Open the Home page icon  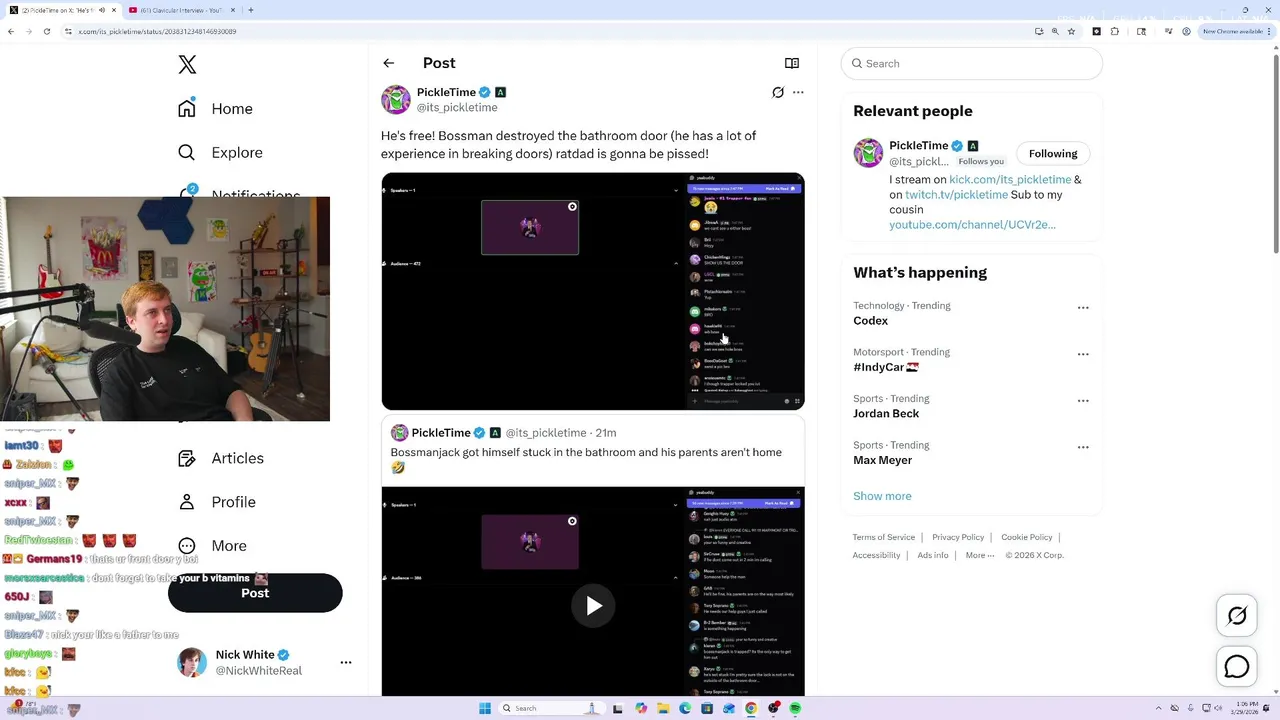click(187, 108)
